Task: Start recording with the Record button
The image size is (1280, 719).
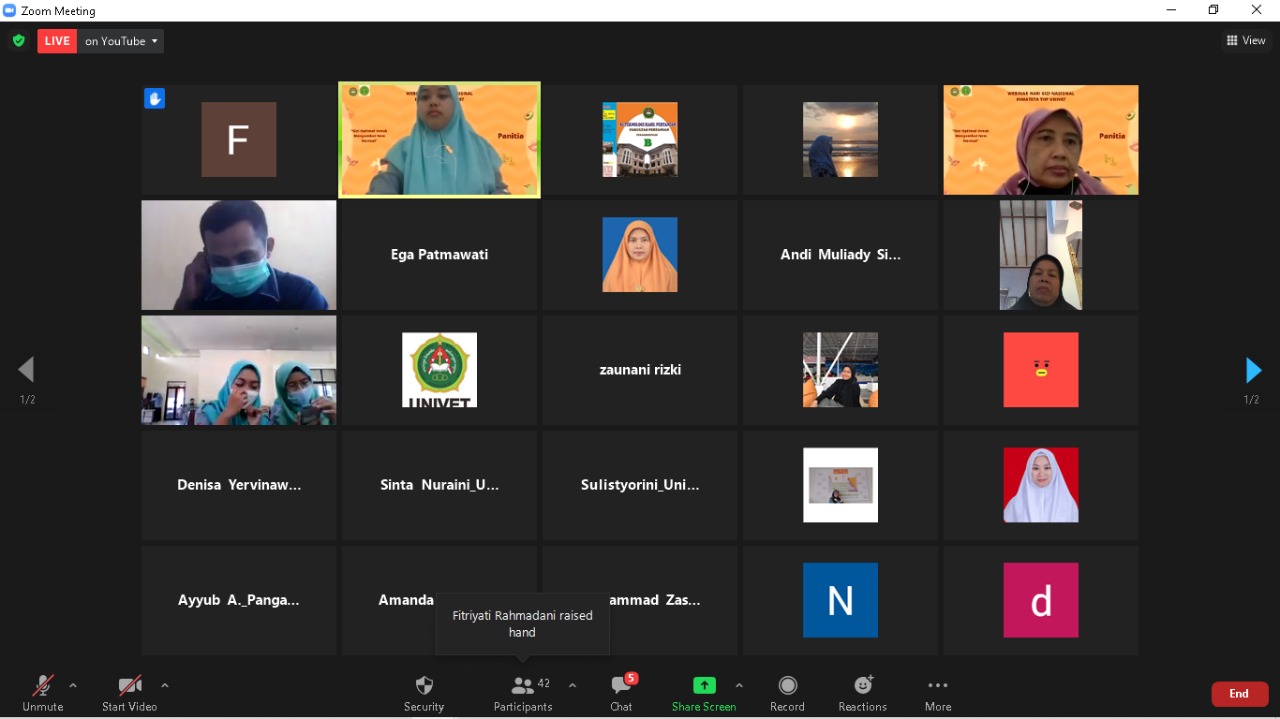Action: (x=787, y=693)
